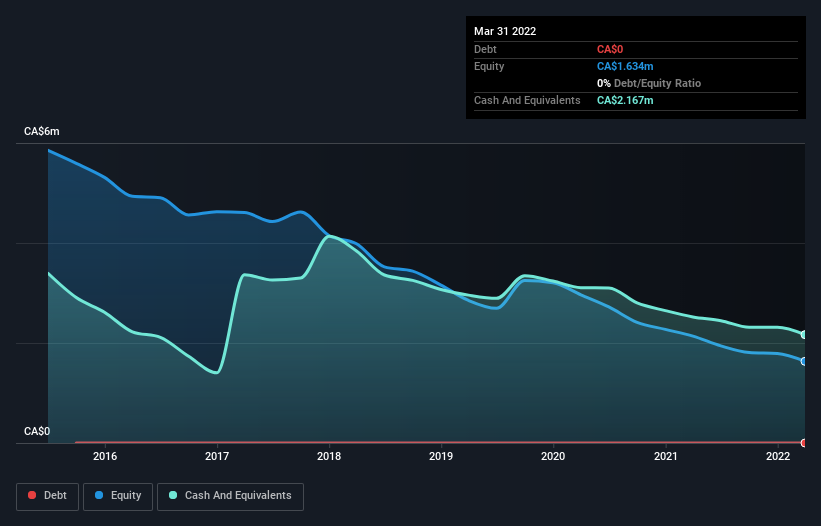
Task: Toggle the Debt series legend button
Action: [48, 496]
